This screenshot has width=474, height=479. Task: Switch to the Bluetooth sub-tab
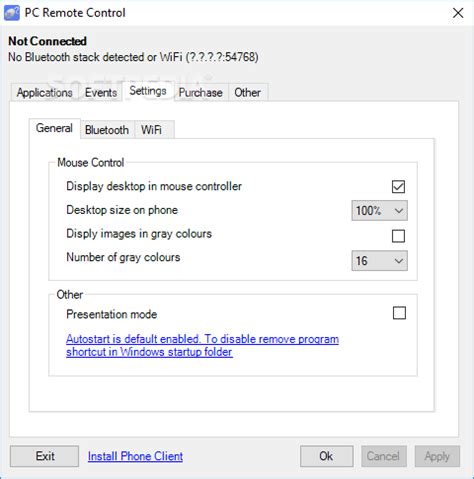pyautogui.click(x=107, y=130)
